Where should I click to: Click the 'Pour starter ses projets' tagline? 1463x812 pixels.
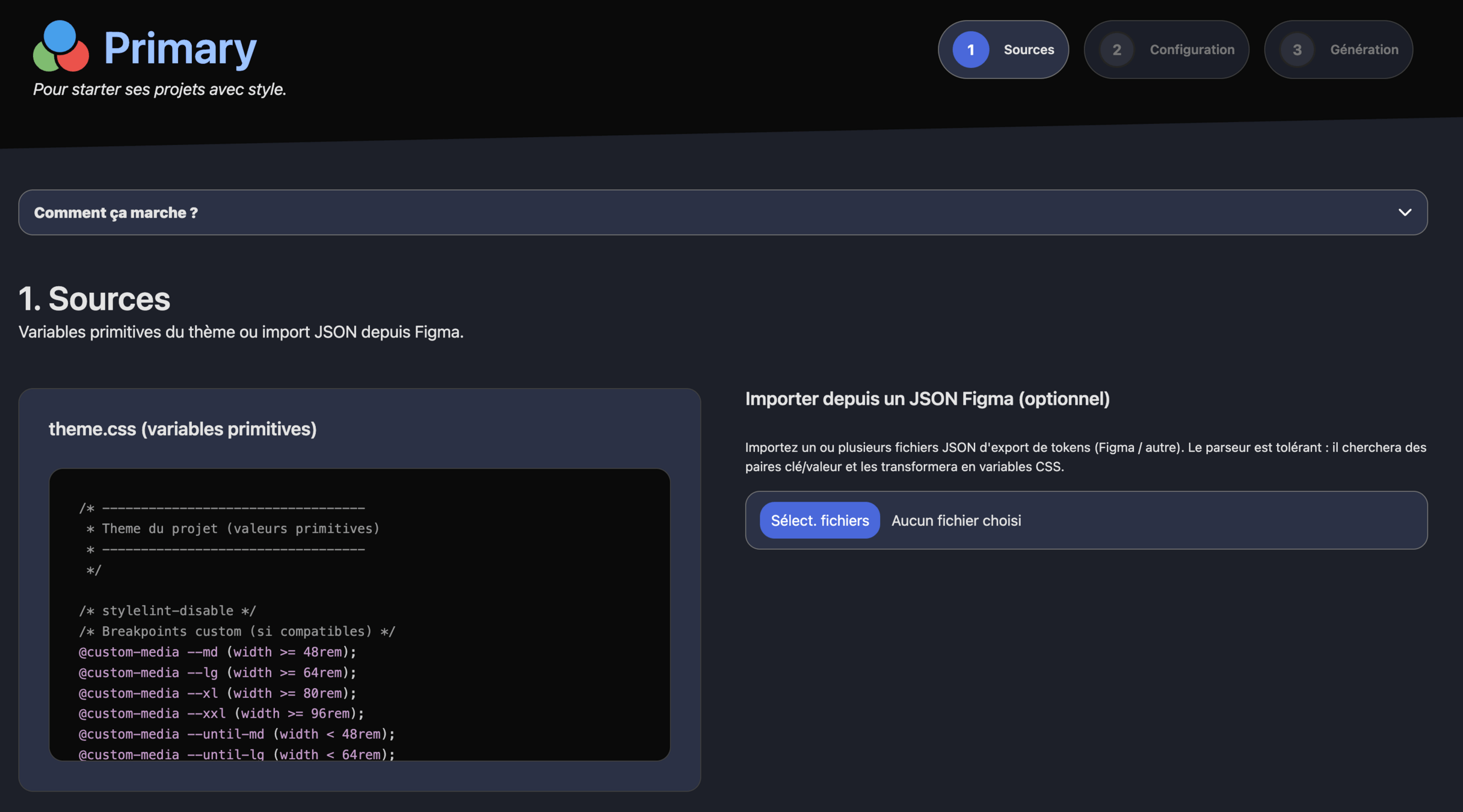159,89
